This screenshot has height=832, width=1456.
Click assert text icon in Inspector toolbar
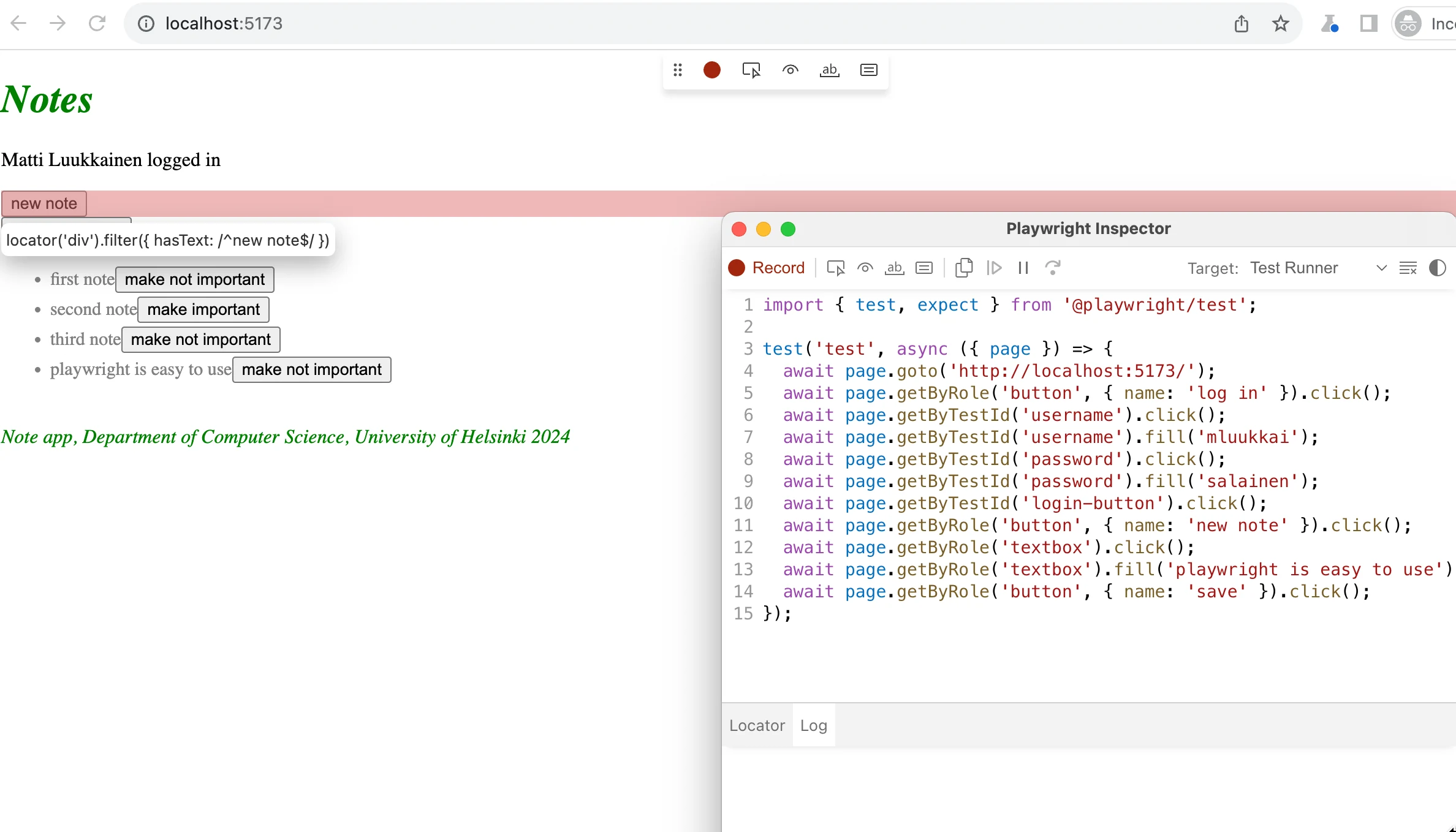[895, 268]
